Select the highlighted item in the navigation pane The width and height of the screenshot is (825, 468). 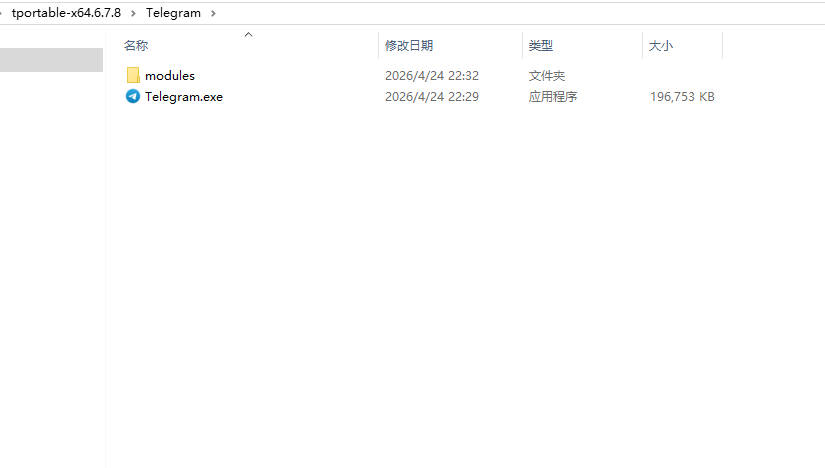pyautogui.click(x=51, y=60)
